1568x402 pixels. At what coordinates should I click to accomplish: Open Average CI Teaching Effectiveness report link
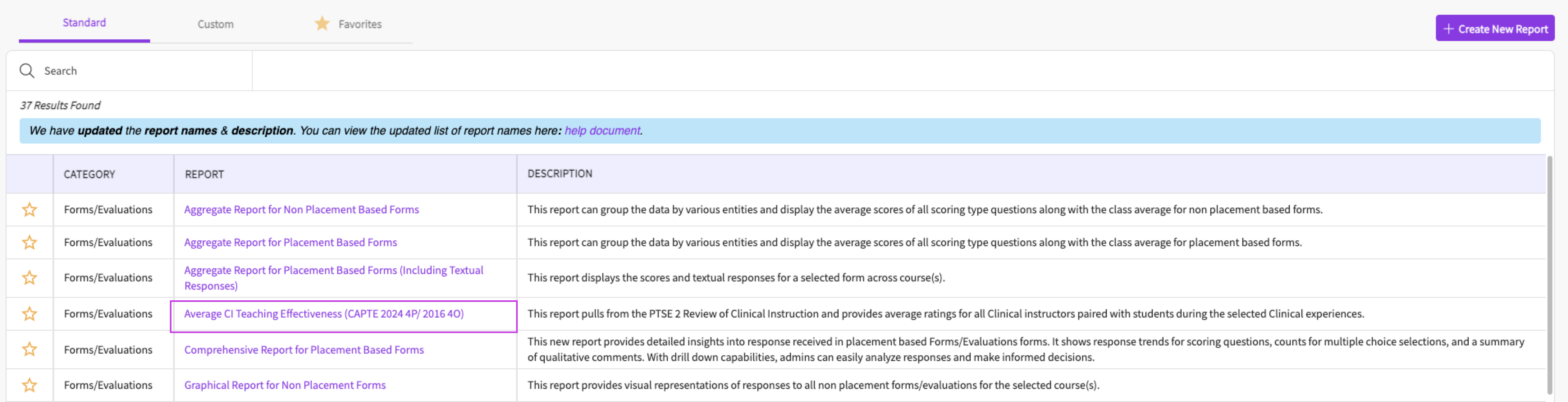tap(324, 314)
